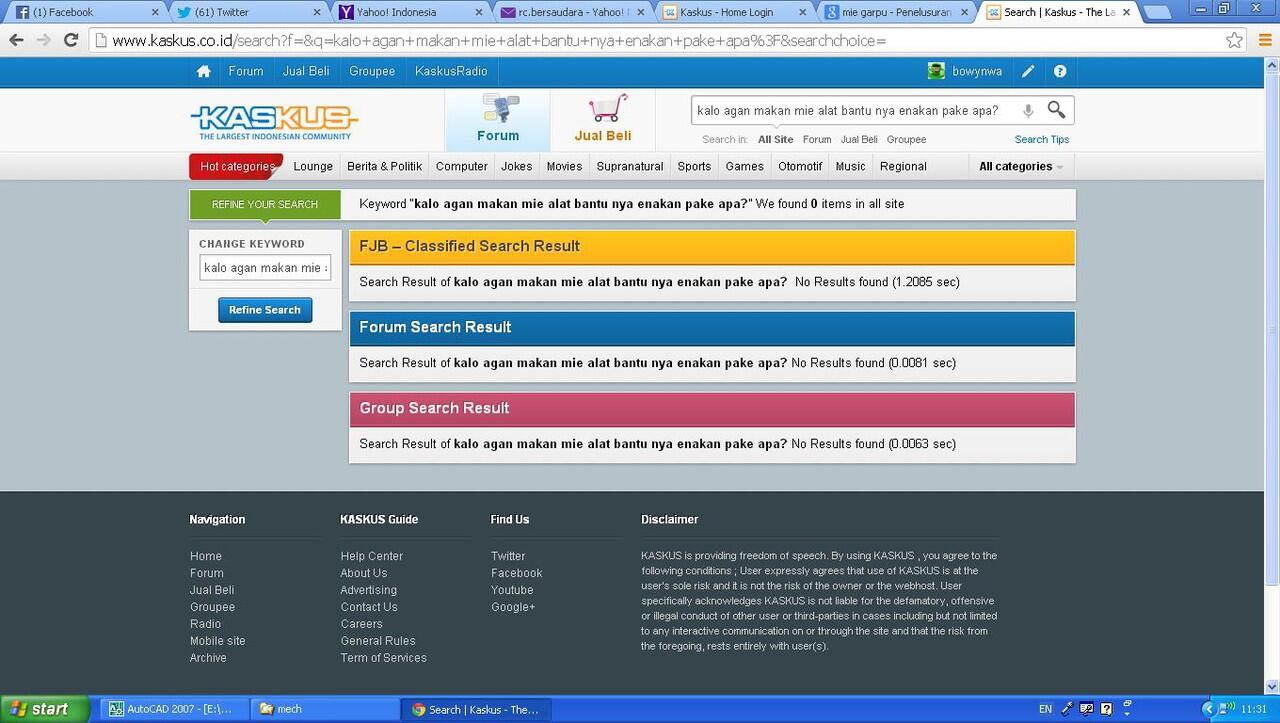Open the Search Tips link
The width and height of the screenshot is (1280, 723).
click(x=1042, y=140)
